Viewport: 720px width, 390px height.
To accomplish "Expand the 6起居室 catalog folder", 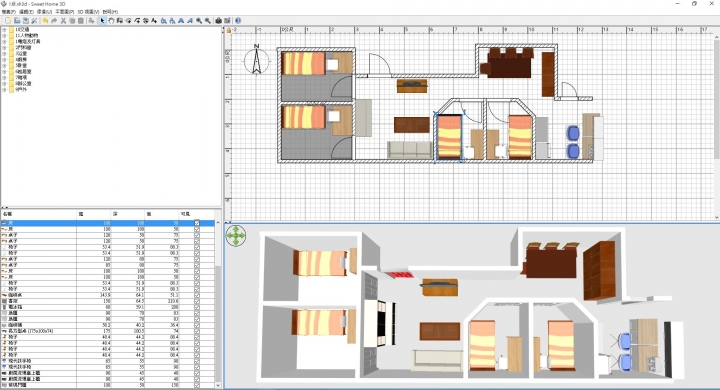I will (4, 72).
